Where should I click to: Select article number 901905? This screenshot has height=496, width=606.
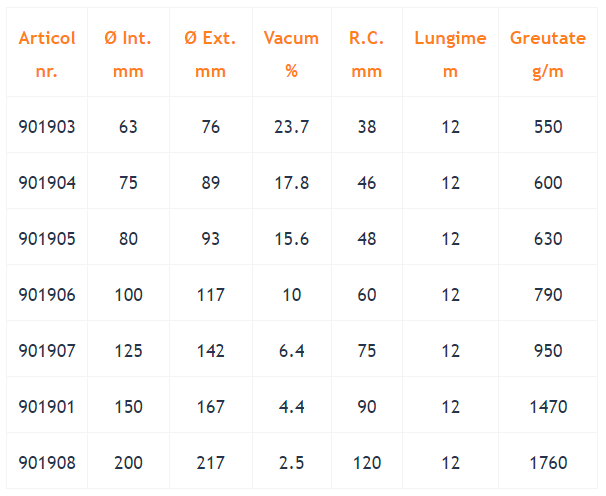[x=47, y=239]
